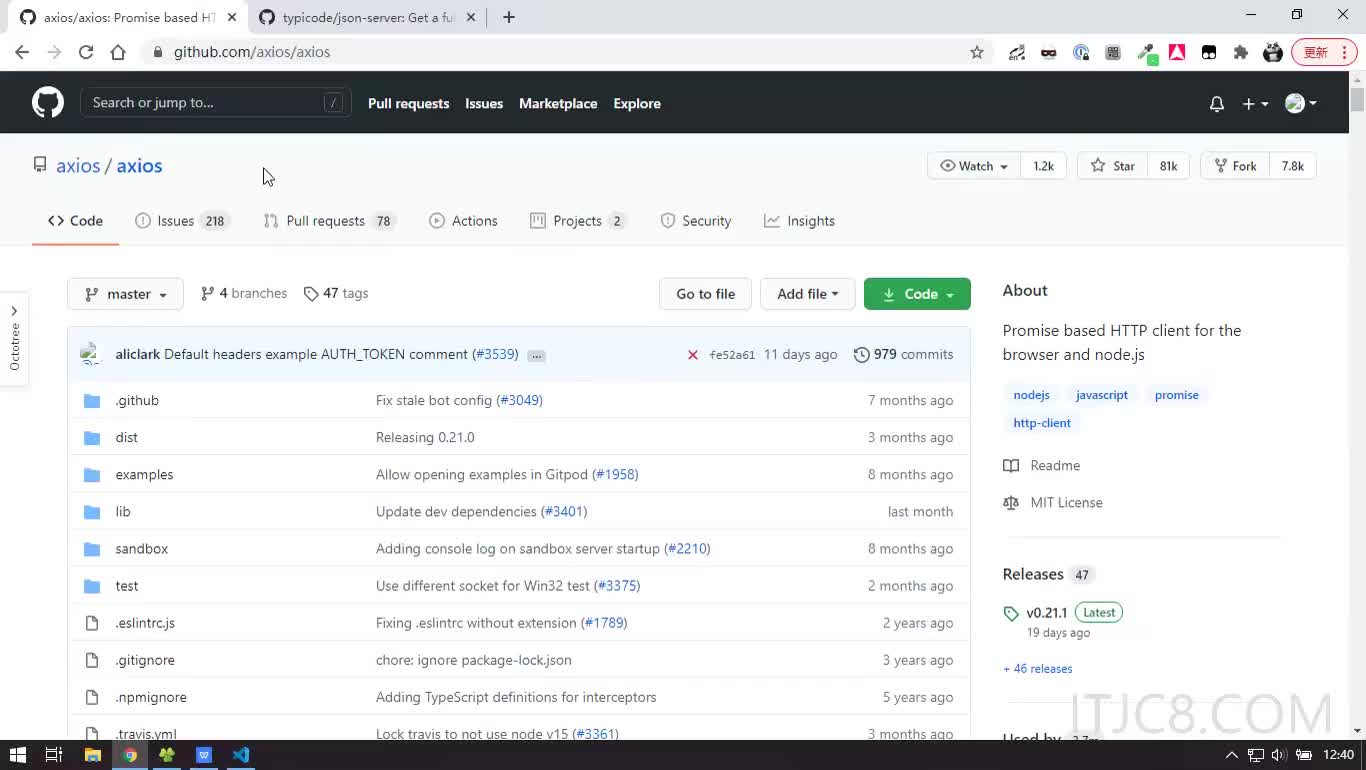Open the master branch dropdown
The image size is (1366, 770).
pos(125,294)
